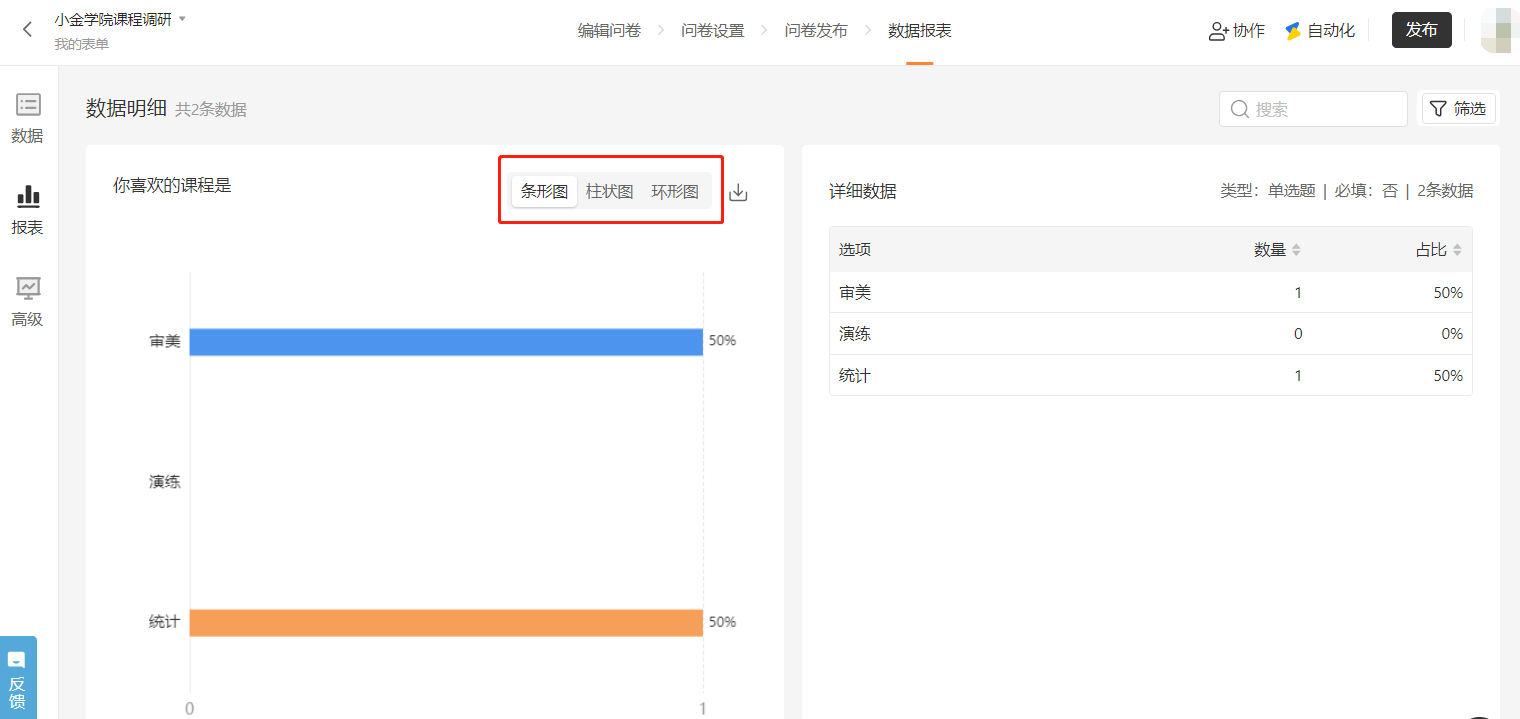
Task: Click the 审美 row in the table
Action: (1150, 292)
